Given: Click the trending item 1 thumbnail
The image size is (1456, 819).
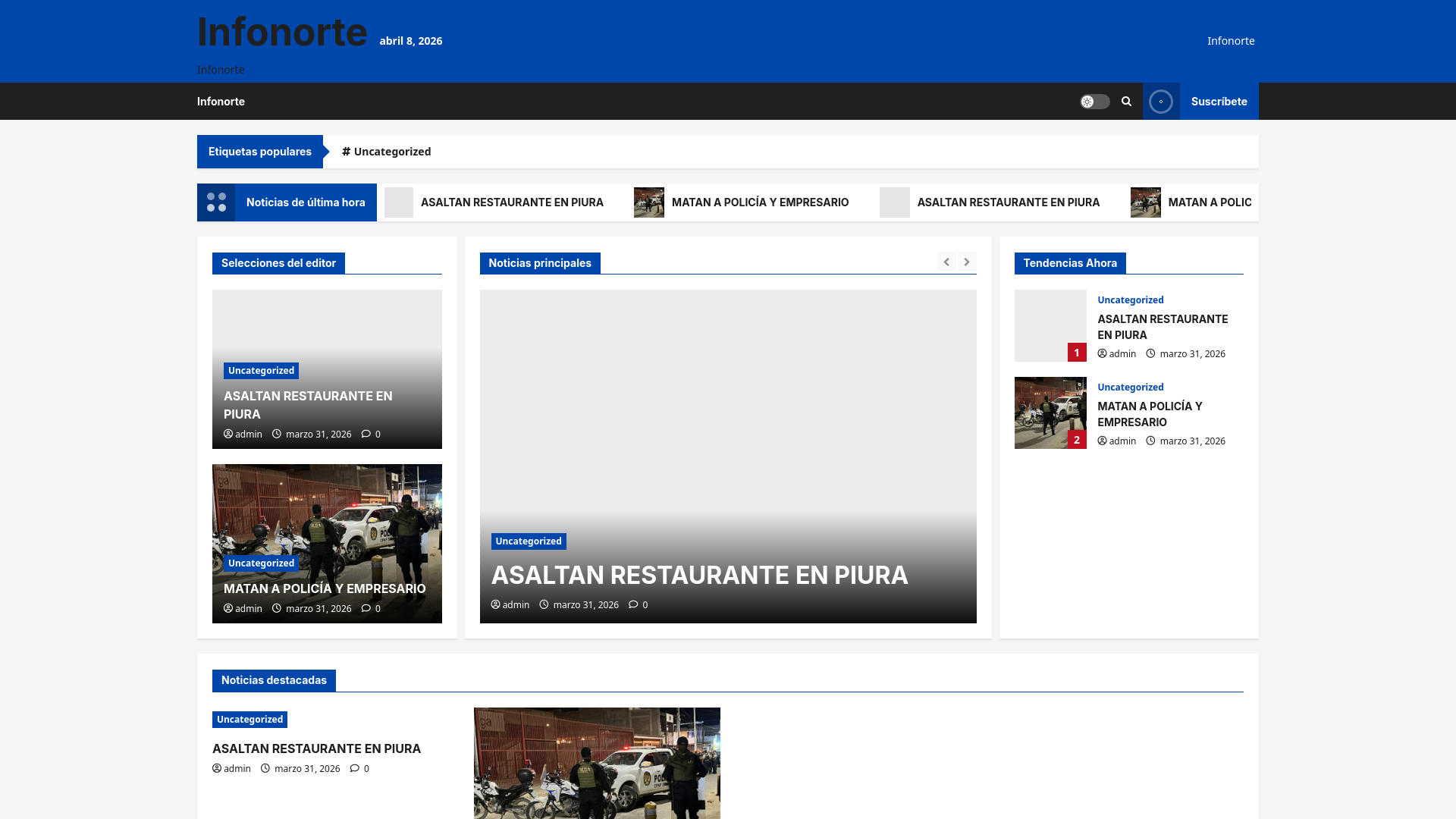Looking at the screenshot, I should coord(1050,326).
